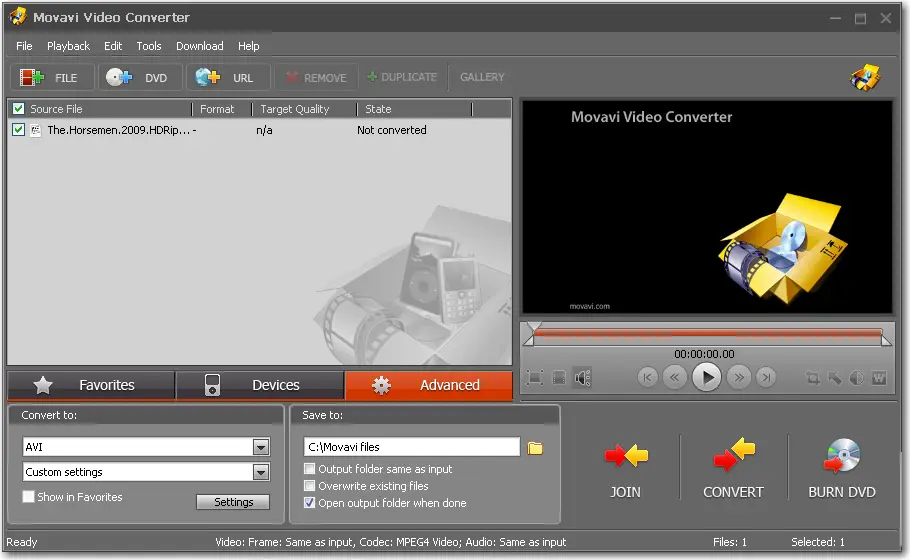The height and width of the screenshot is (560, 910).
Task: Click the arrow tool icon in player
Action: click(x=835, y=378)
